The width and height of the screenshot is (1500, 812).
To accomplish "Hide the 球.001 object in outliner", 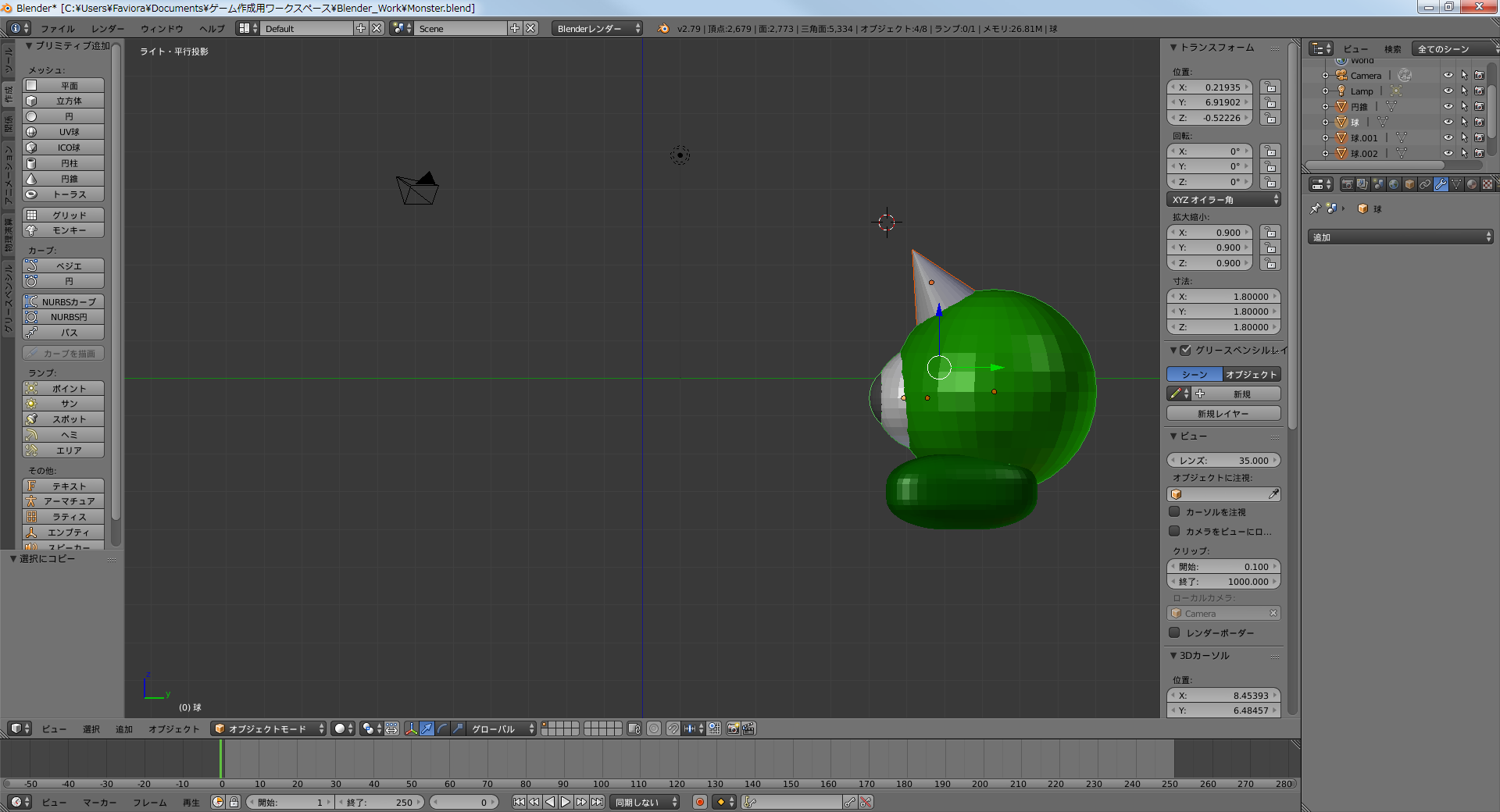I will pyautogui.click(x=1448, y=138).
